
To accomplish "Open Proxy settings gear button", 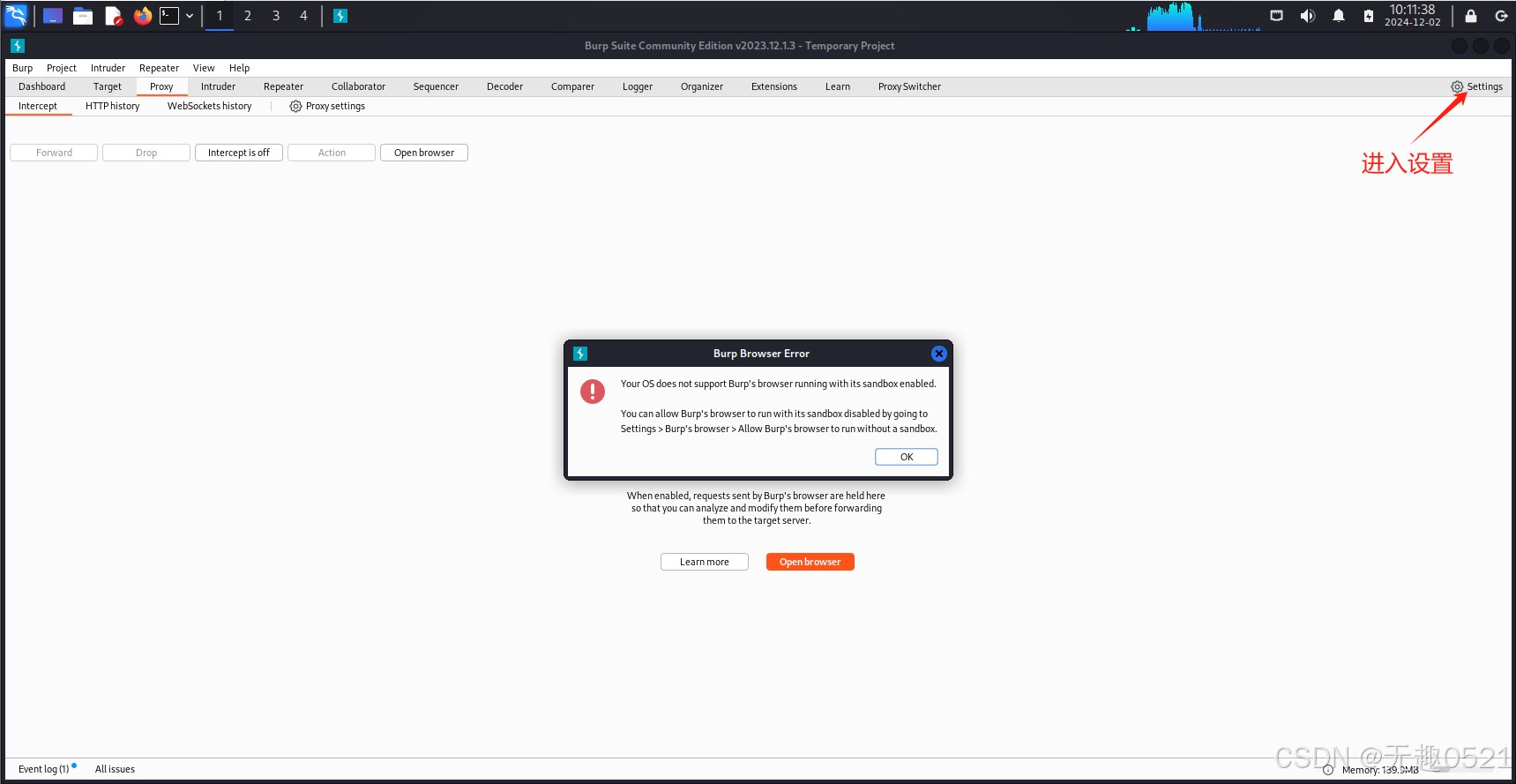I will [327, 106].
